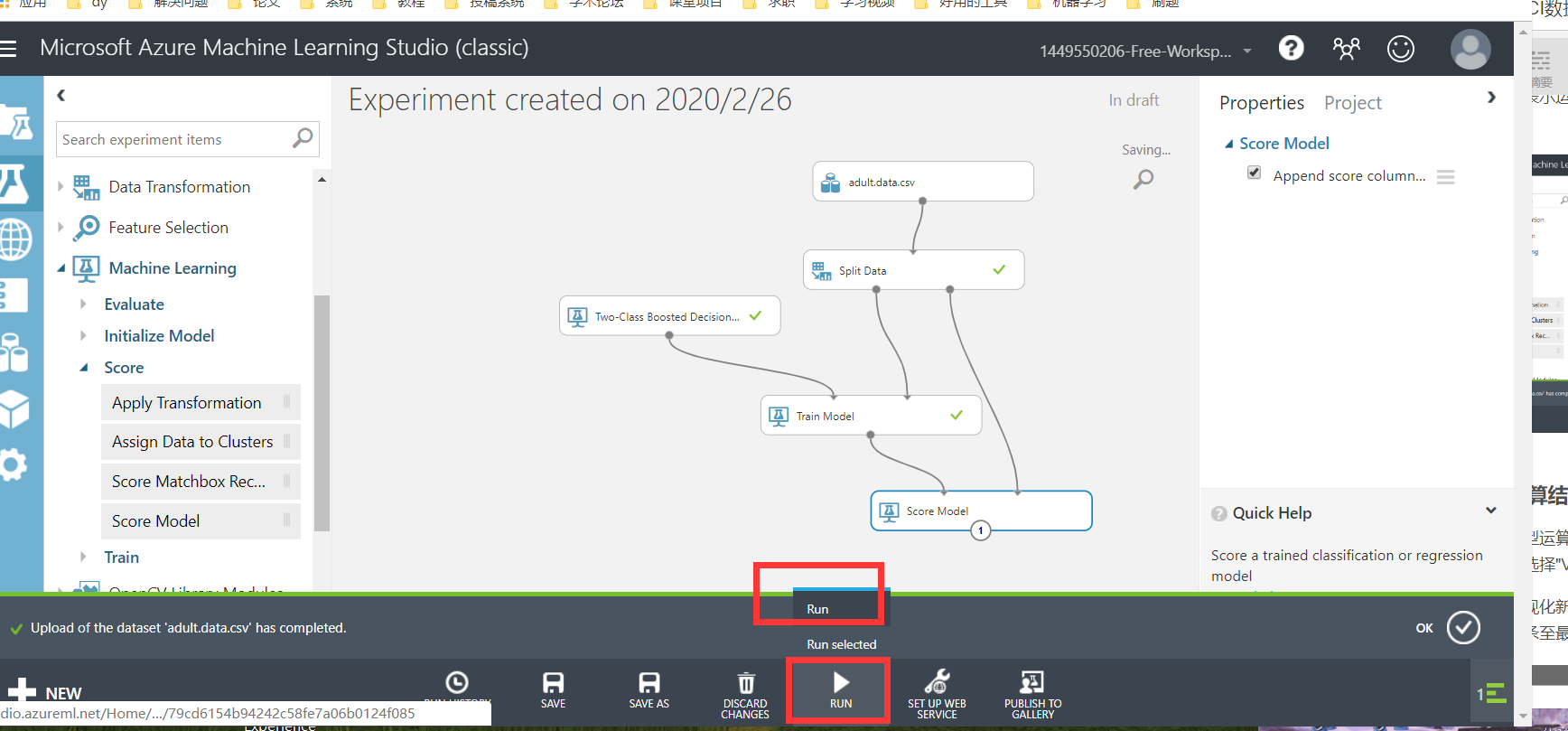Toggle Append score columns checkbox
This screenshot has width=1568, height=731.
click(x=1254, y=172)
